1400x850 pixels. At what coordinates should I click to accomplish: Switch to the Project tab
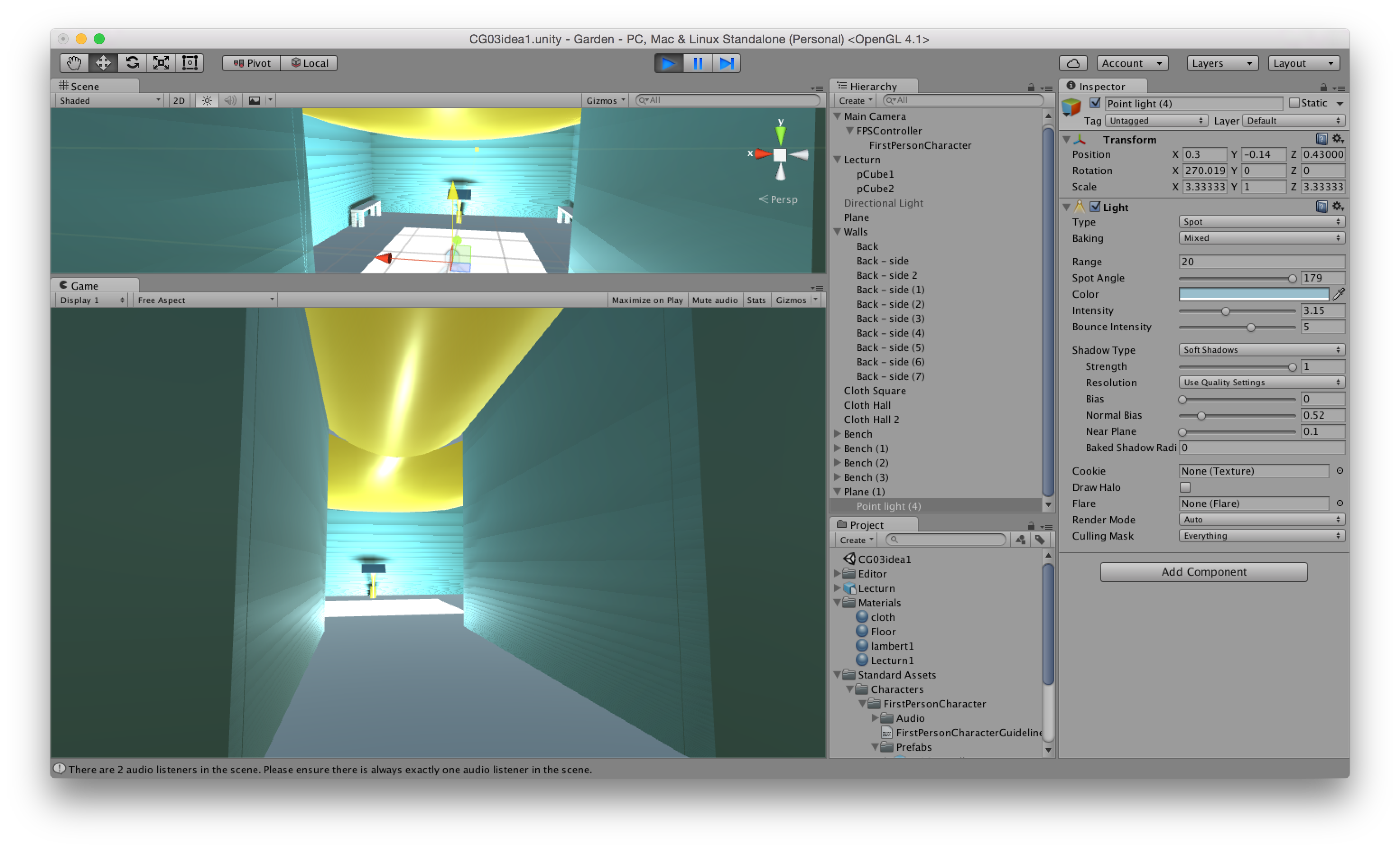(866, 525)
